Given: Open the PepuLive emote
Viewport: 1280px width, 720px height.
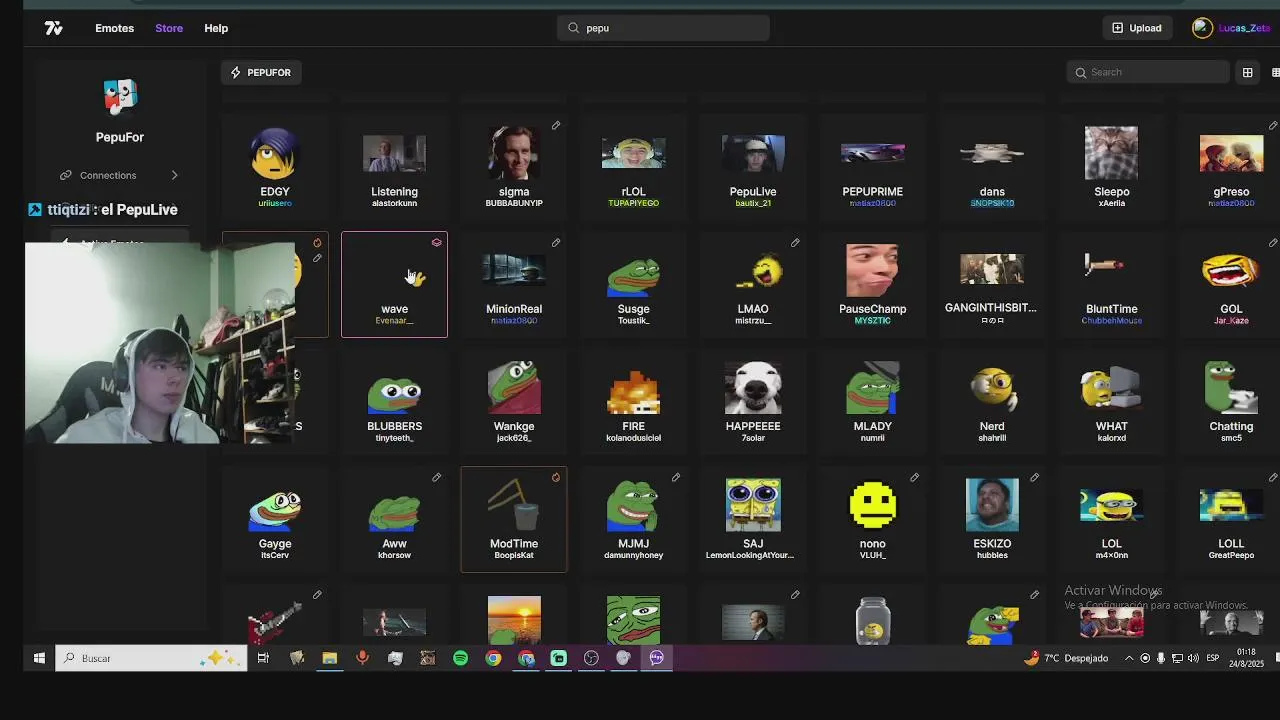Looking at the screenshot, I should (753, 166).
